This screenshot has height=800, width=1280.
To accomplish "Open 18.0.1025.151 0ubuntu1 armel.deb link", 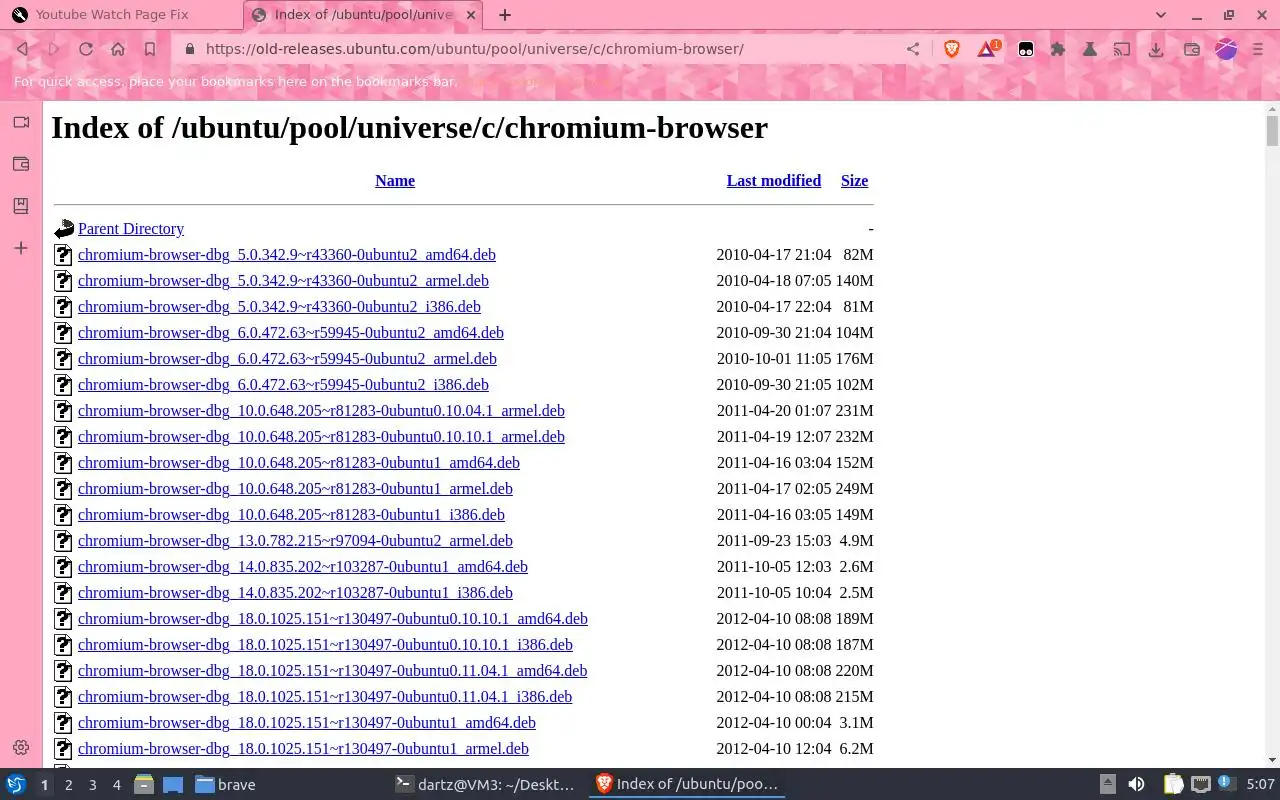I will coord(303,749).
